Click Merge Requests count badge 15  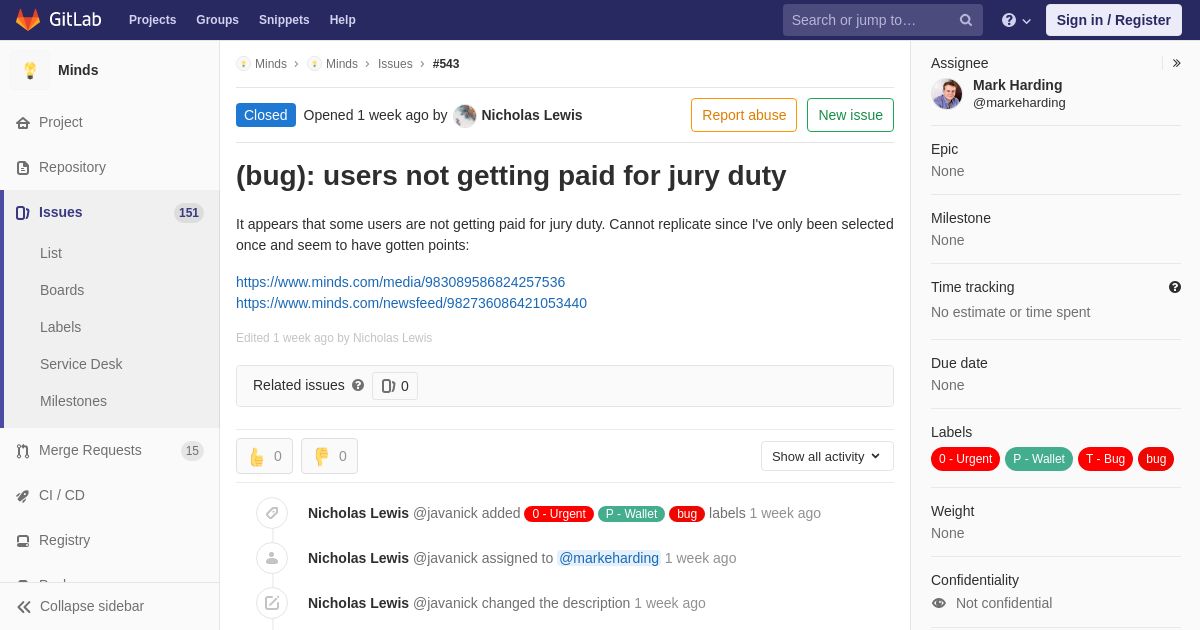(x=192, y=450)
